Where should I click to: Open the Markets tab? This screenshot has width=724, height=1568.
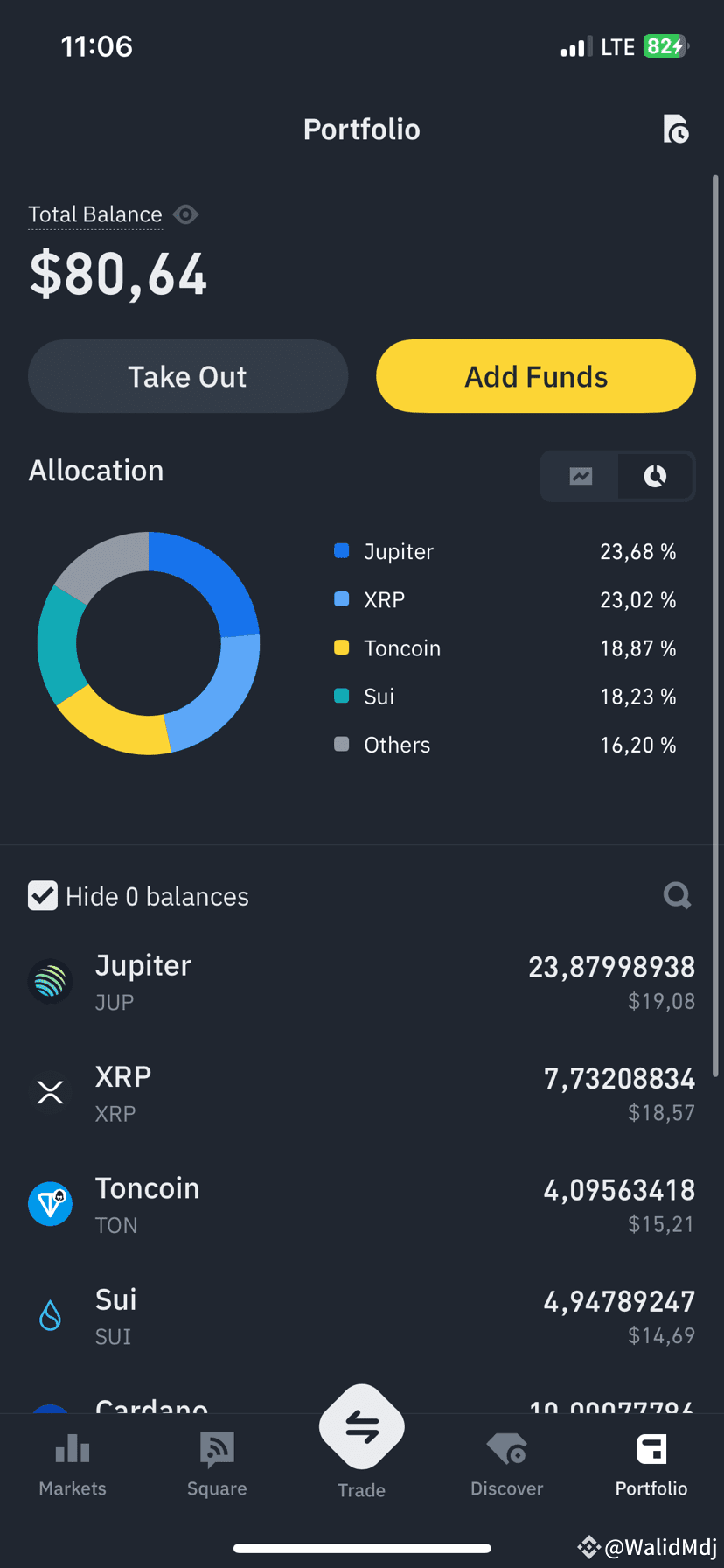(x=73, y=1465)
